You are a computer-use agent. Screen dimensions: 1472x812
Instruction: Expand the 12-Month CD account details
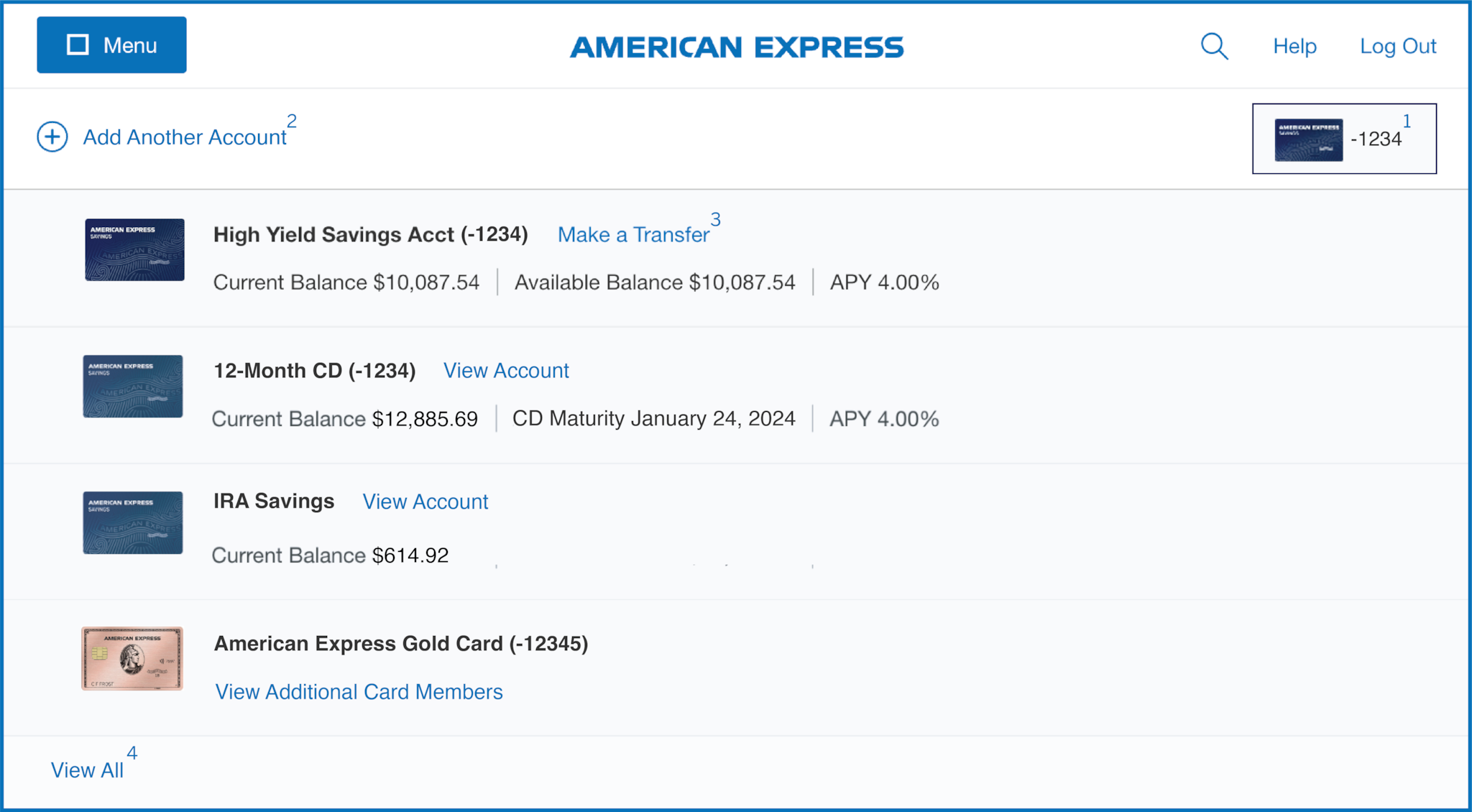tap(507, 370)
